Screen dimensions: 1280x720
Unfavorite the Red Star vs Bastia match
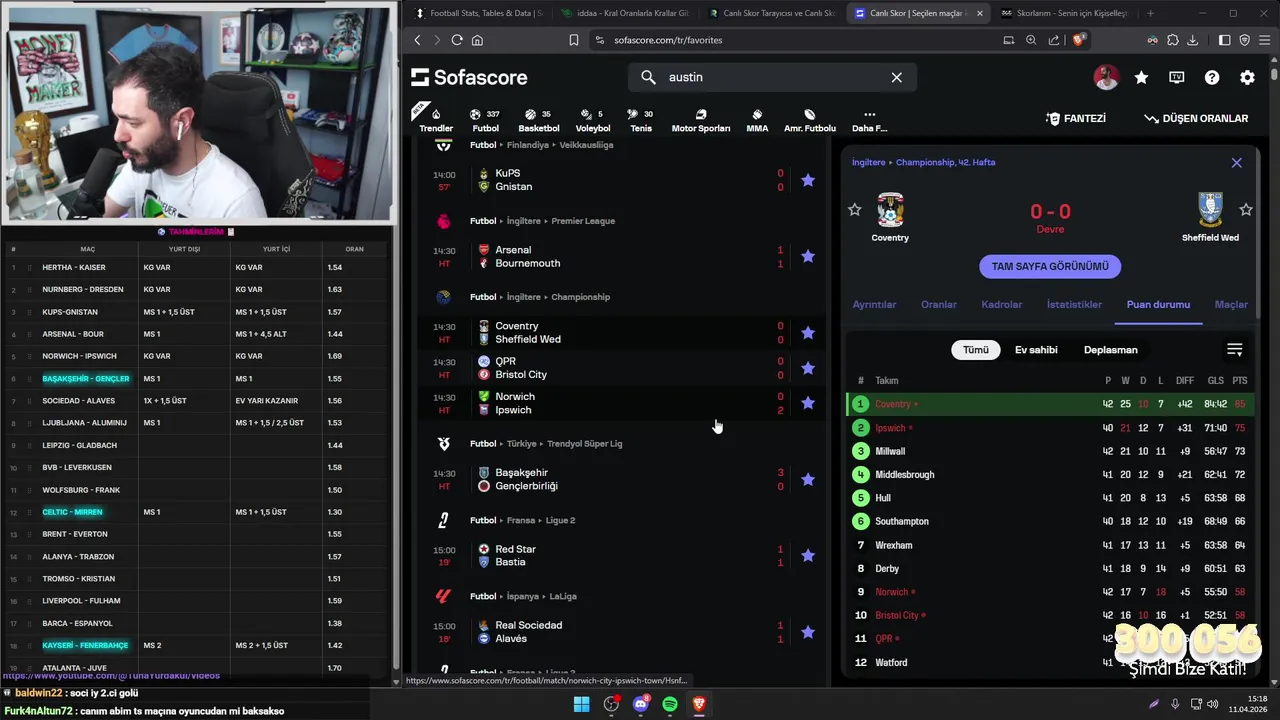(x=808, y=555)
